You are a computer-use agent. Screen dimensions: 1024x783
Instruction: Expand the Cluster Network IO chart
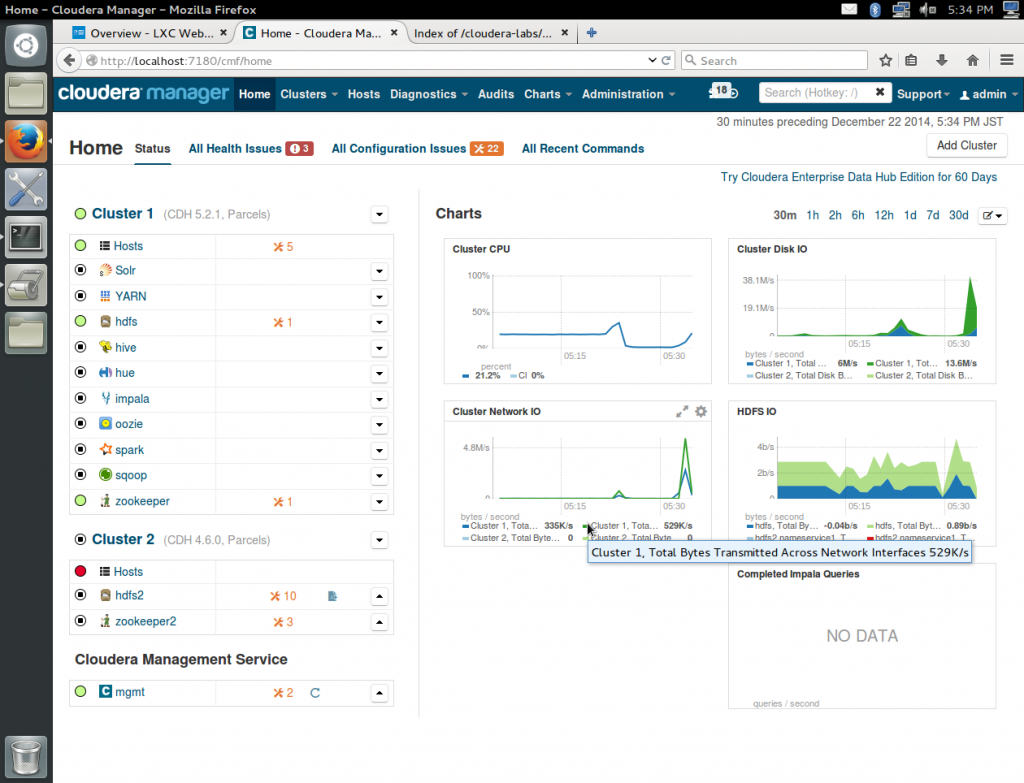pos(682,411)
